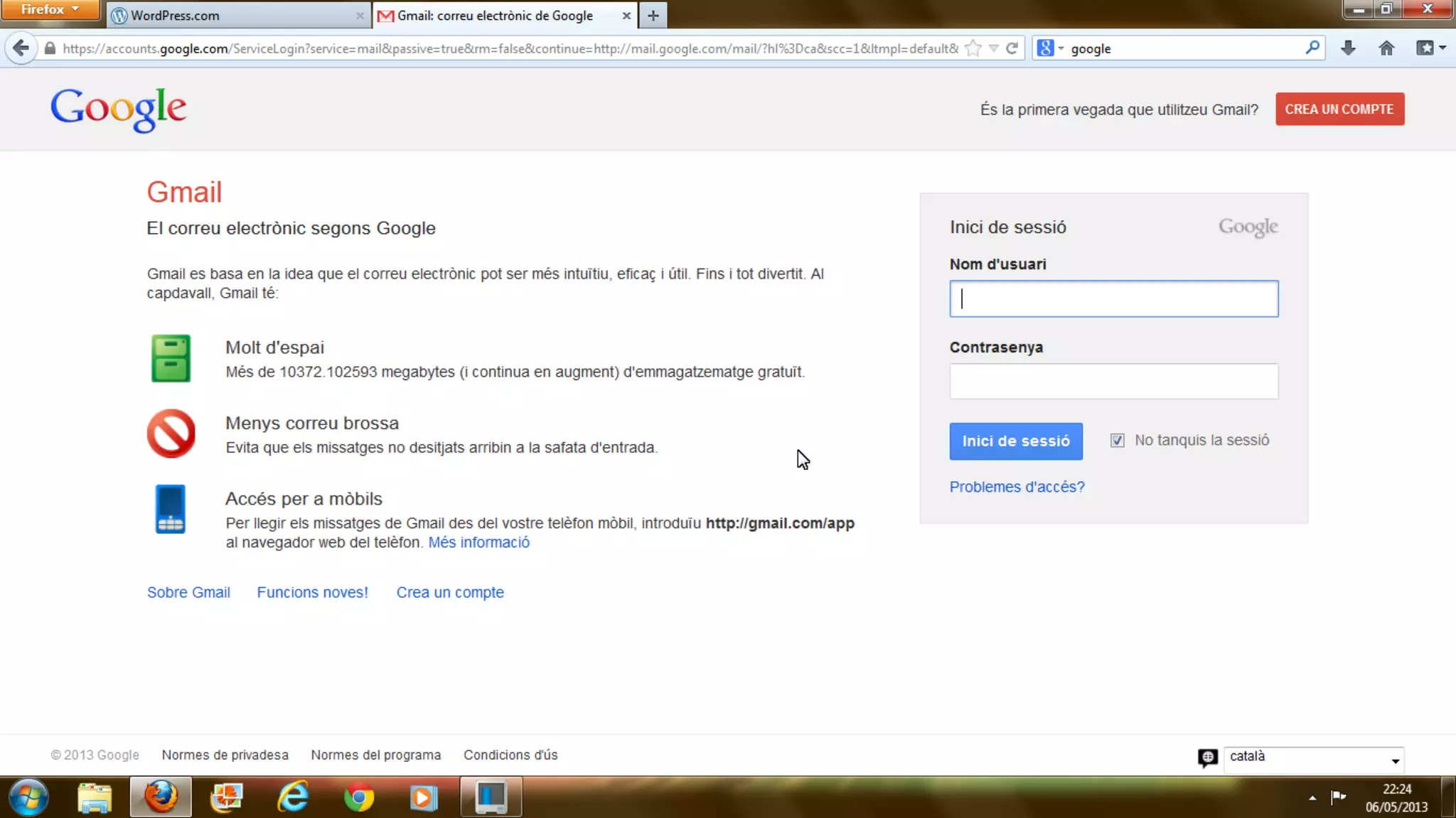Open Normes de privadesa footer link

[x=225, y=755]
